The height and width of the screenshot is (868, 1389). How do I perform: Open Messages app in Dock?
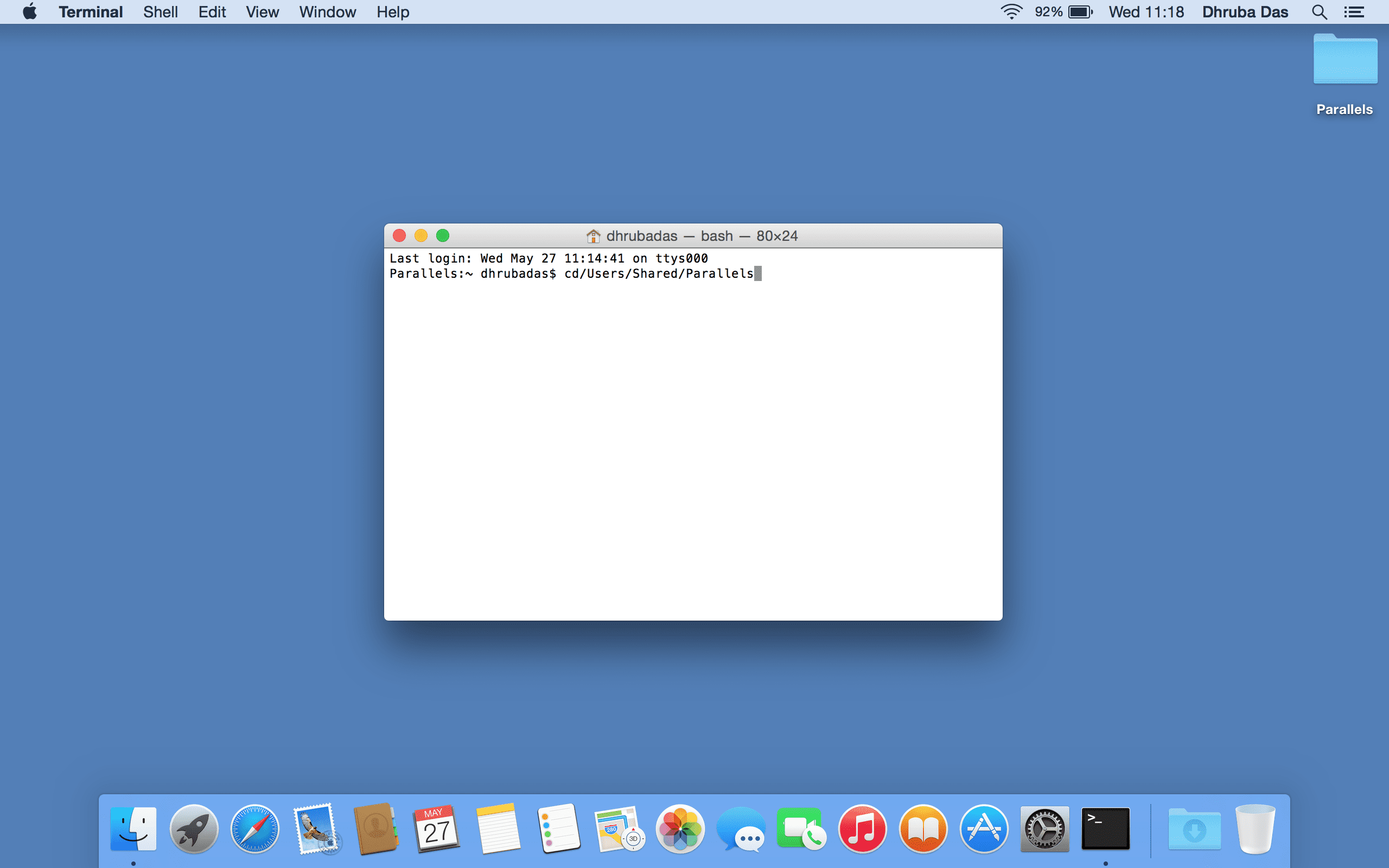tap(741, 829)
